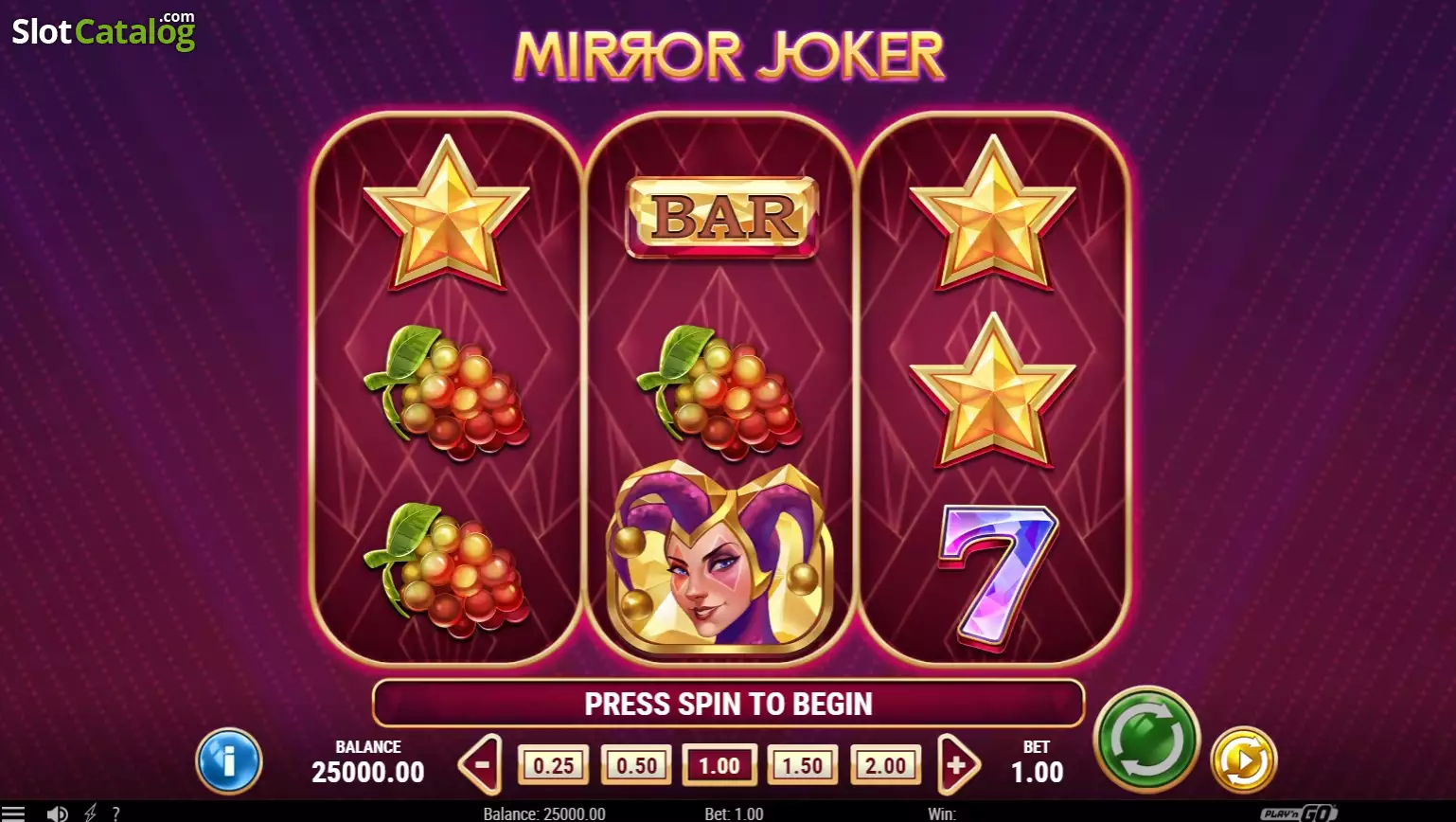Click the SlotCatalog.com logo

click(103, 30)
